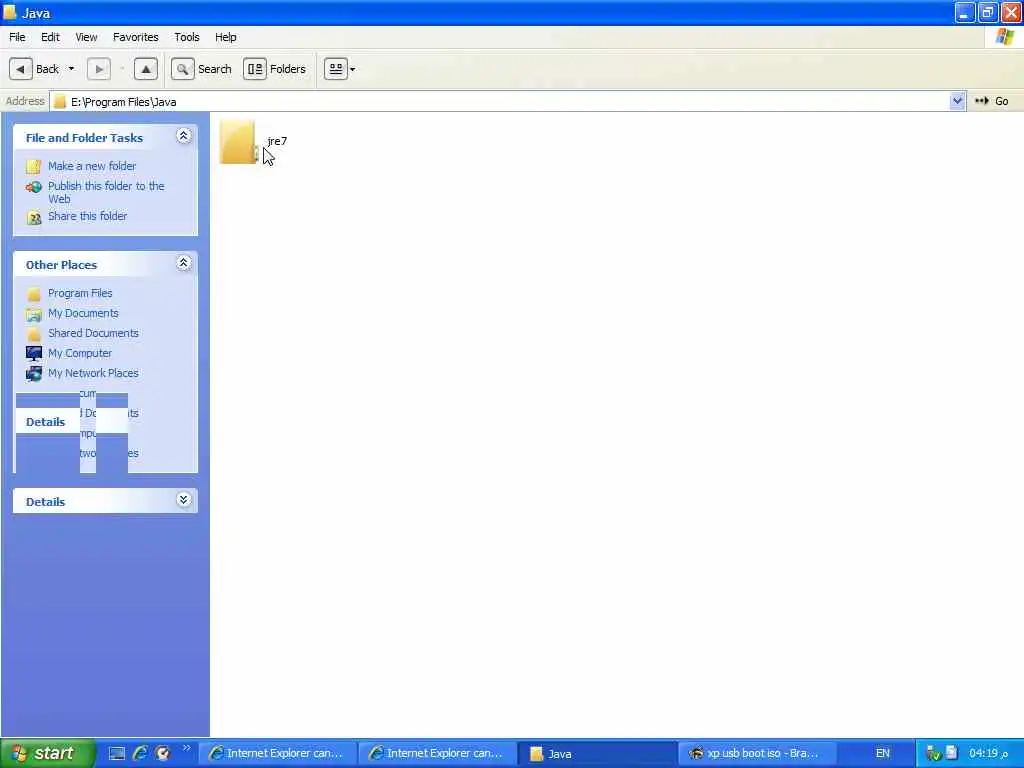
Task: Click the EN language indicator
Action: coord(882,753)
